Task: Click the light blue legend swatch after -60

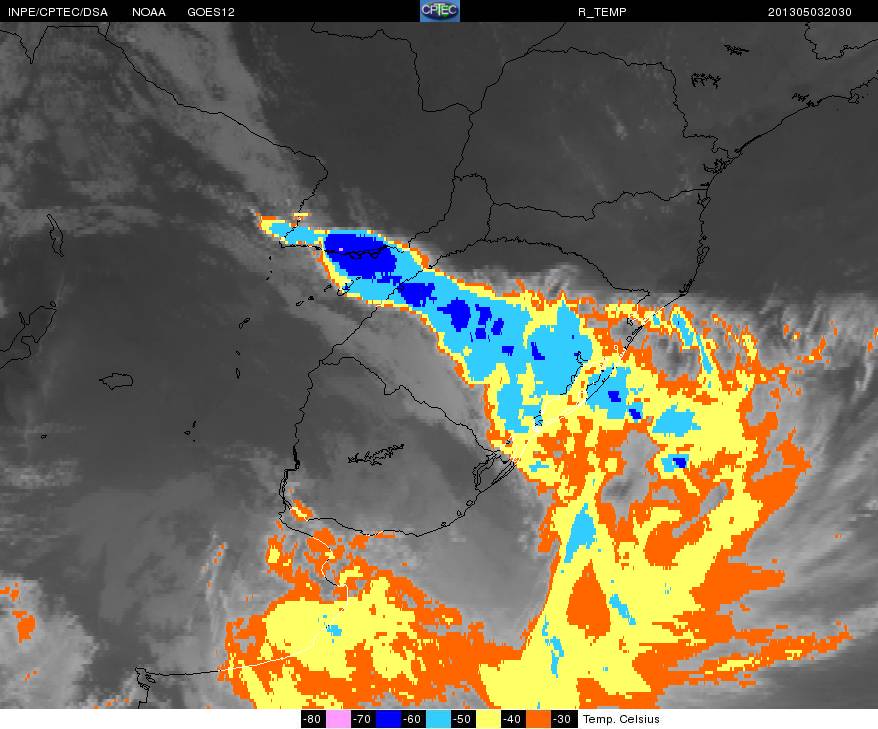Action: click(438, 719)
